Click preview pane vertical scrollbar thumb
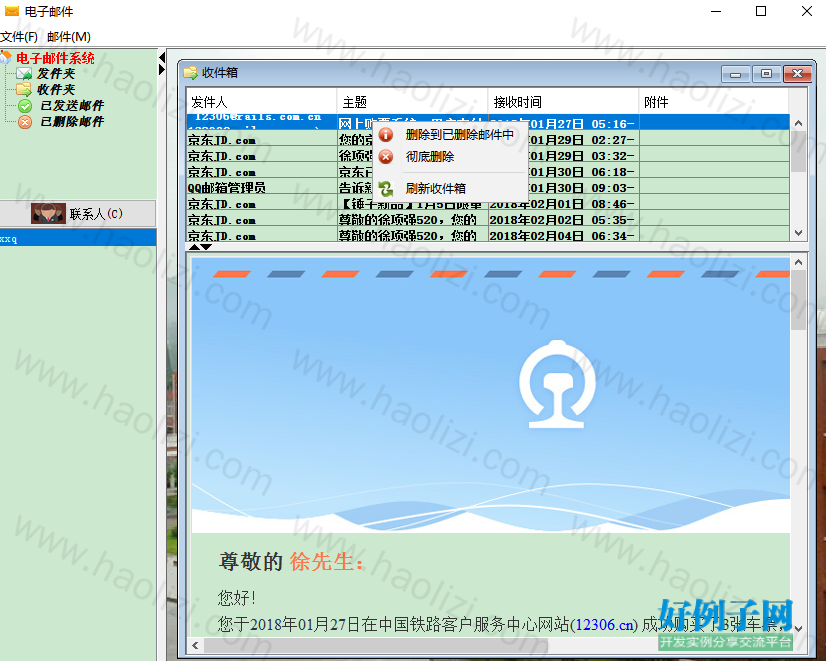The width and height of the screenshot is (826, 661). point(798,300)
